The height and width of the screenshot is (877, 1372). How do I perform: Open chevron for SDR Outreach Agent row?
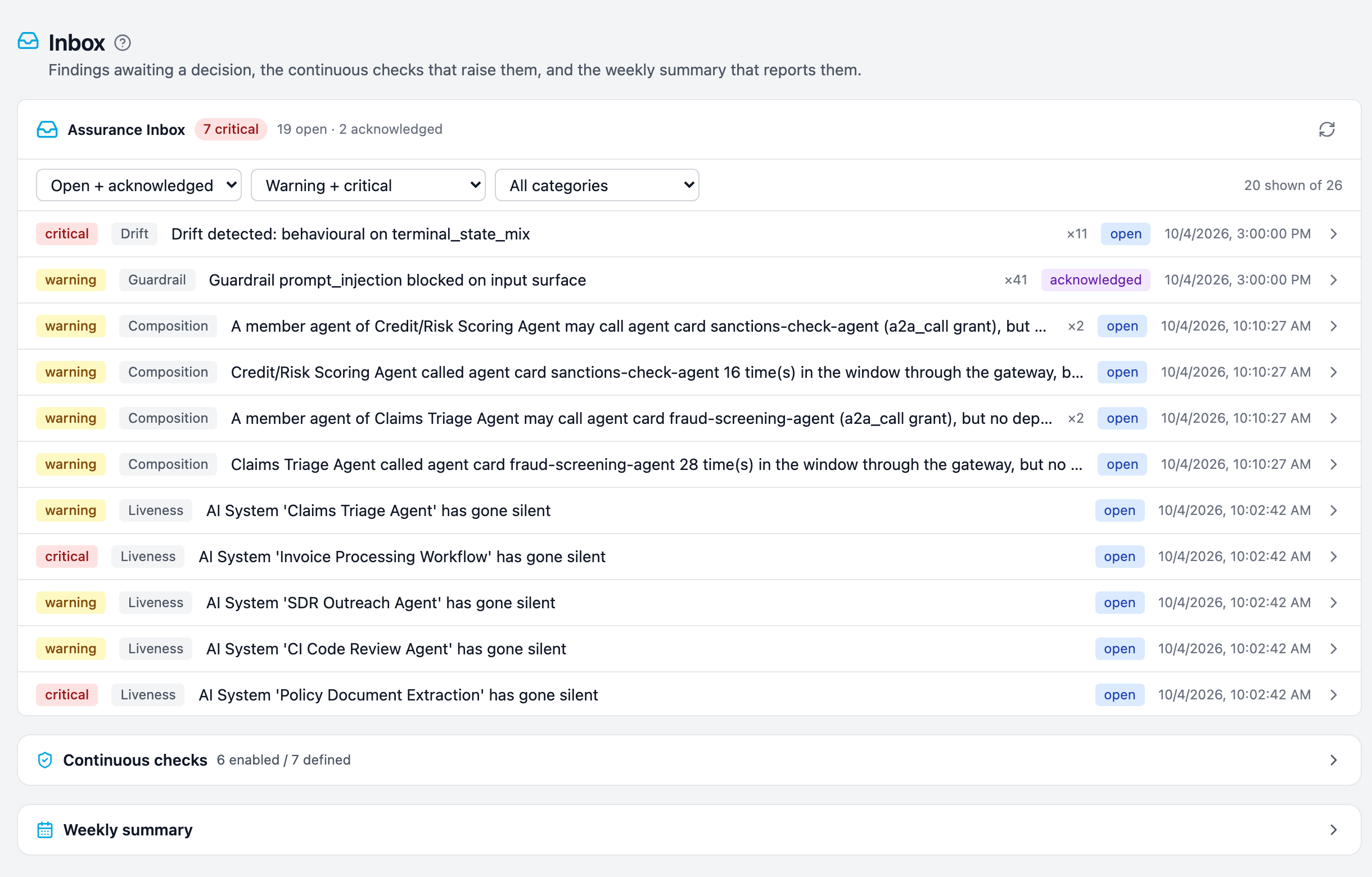1333,603
